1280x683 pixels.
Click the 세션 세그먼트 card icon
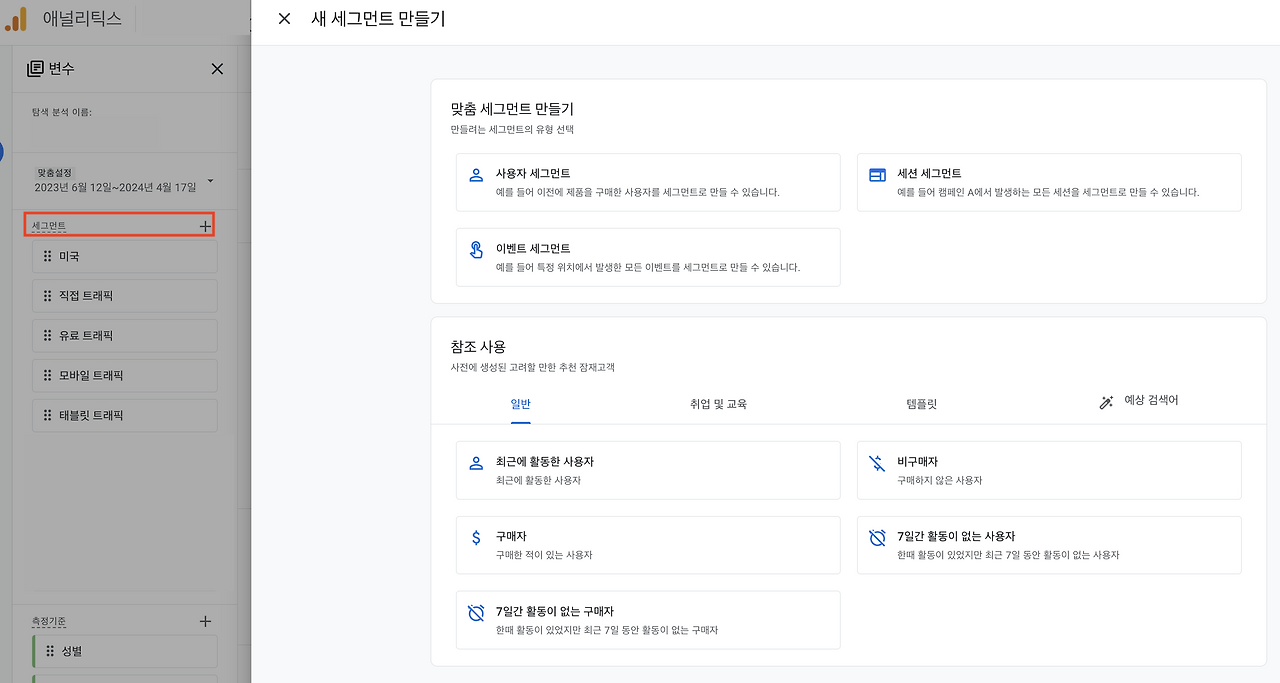(877, 175)
